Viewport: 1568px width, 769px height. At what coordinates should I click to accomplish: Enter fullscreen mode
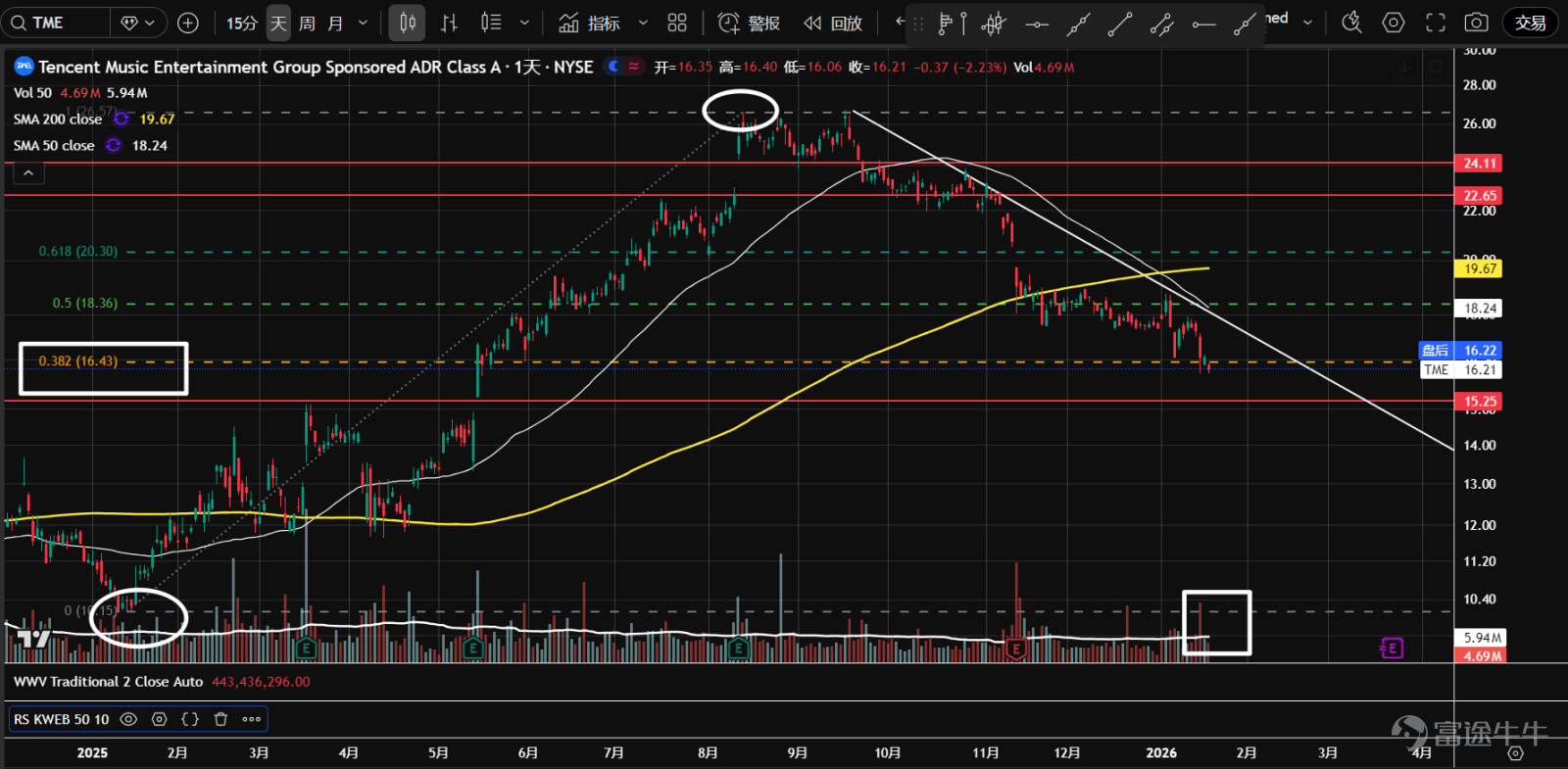click(x=1436, y=23)
